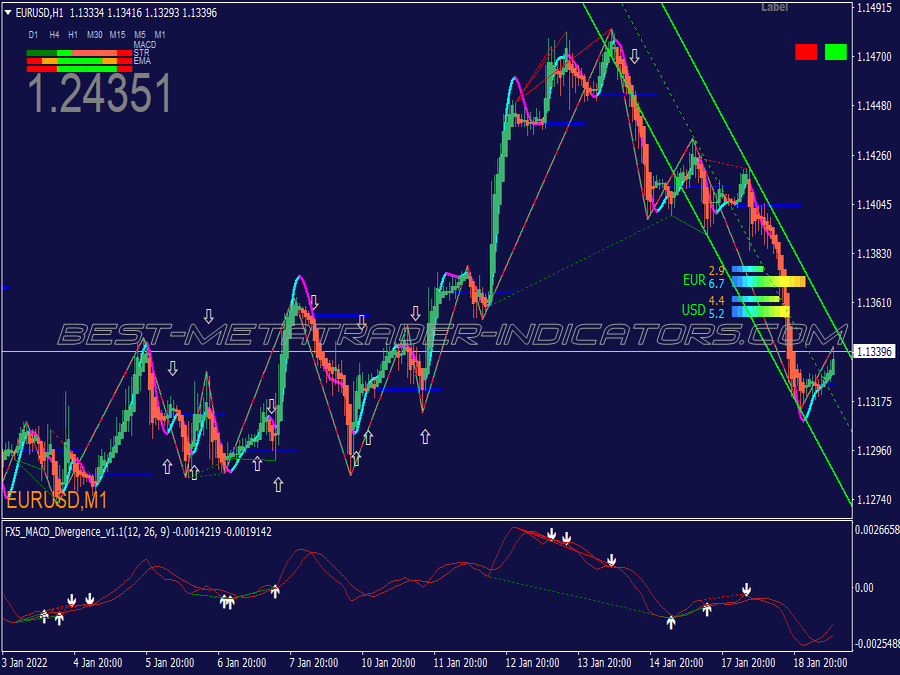The image size is (900, 675).
Task: Select the D1 timeframe label
Action: click(x=33, y=35)
